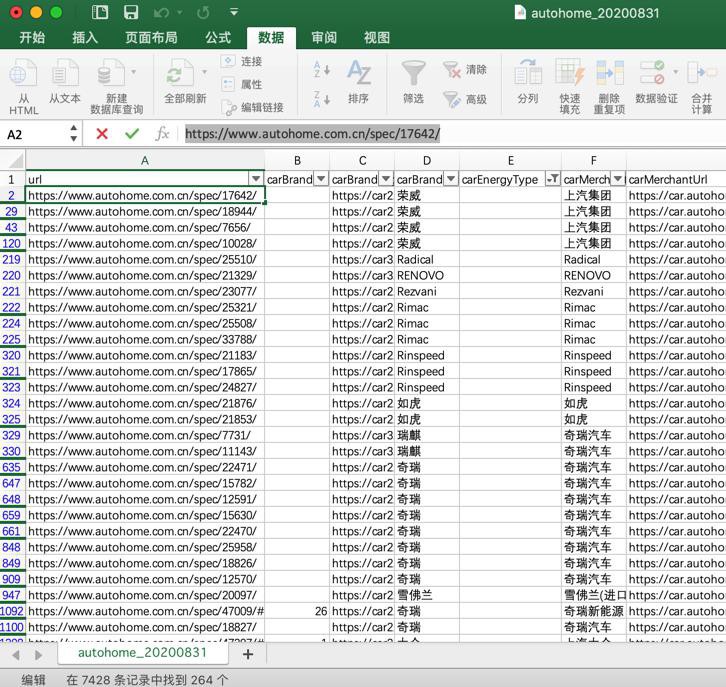
Task: Cancel the formula bar entry
Action: [x=102, y=134]
